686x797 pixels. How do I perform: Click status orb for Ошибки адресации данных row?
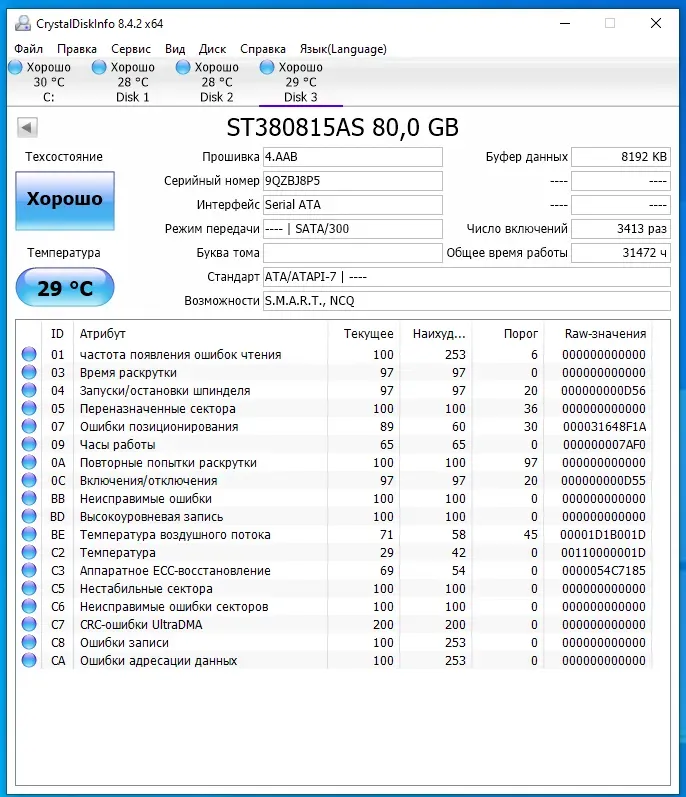point(29,660)
